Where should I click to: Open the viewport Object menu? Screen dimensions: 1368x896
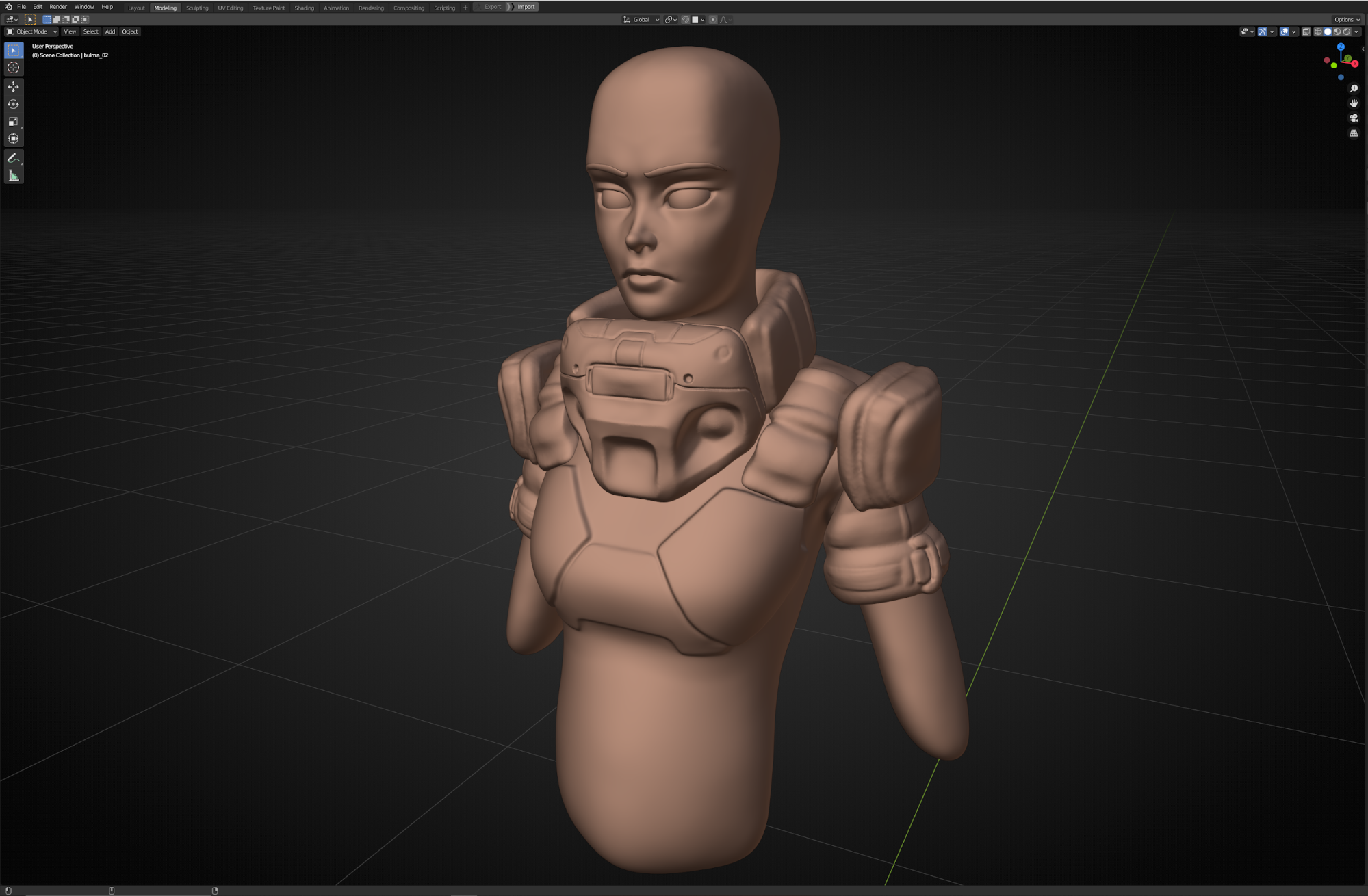(x=130, y=31)
